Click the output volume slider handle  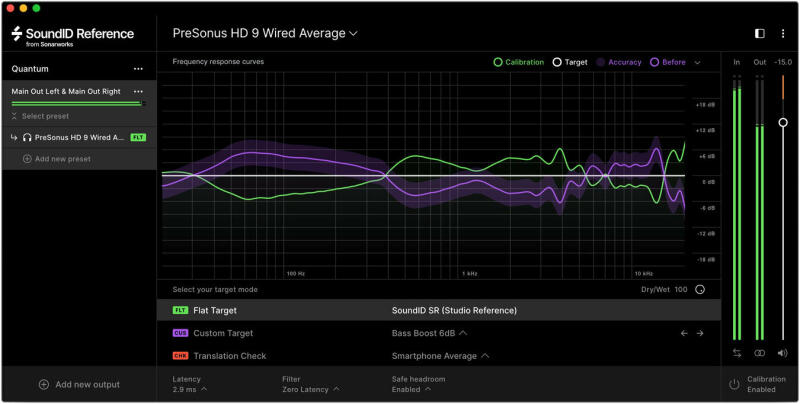[783, 122]
